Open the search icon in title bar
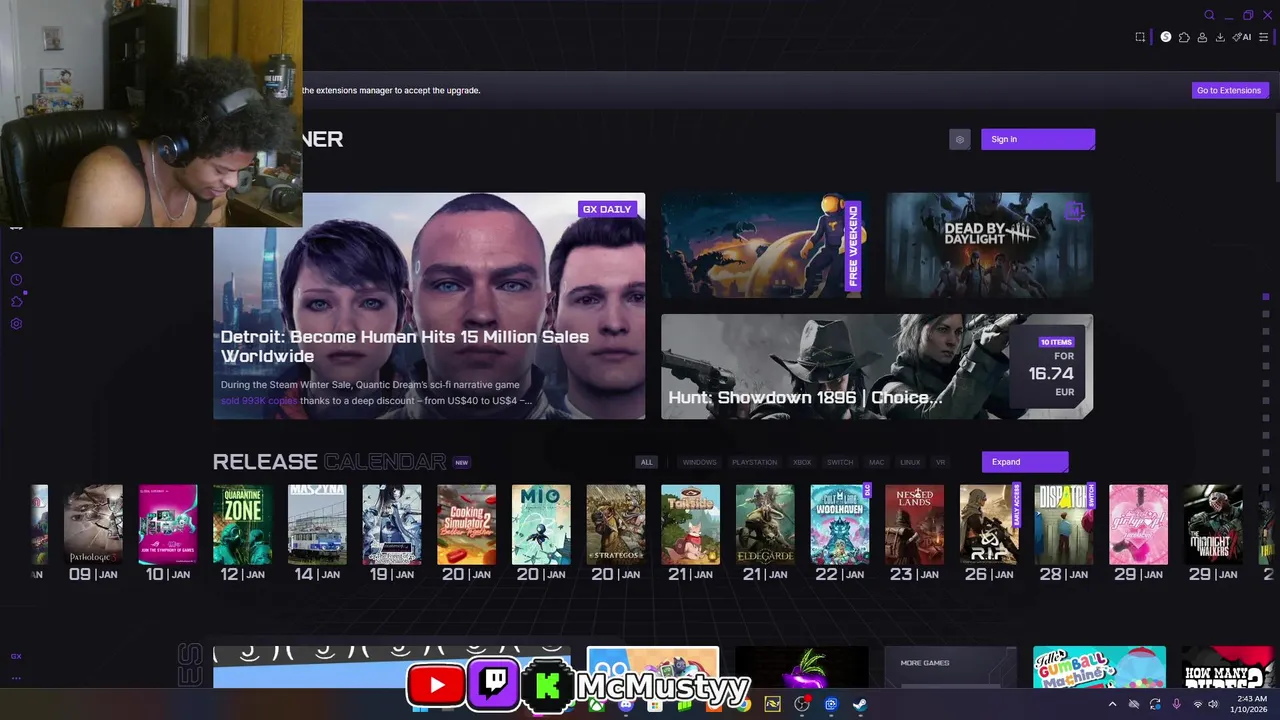 [1209, 15]
